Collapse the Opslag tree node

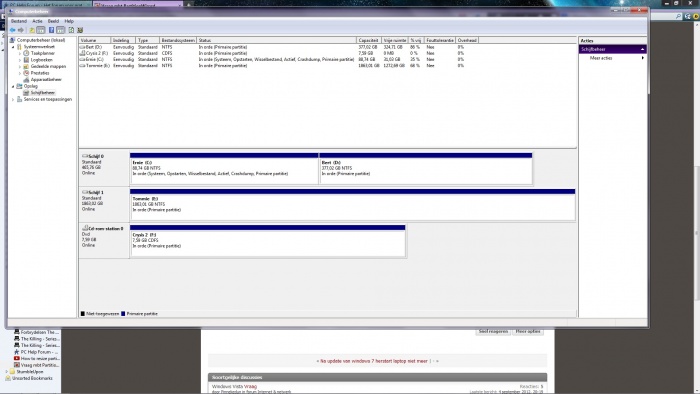pos(13,86)
